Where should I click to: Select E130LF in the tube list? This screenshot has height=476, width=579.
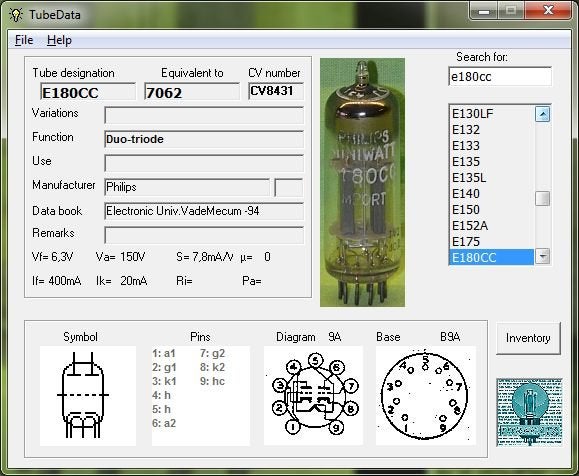(x=491, y=114)
